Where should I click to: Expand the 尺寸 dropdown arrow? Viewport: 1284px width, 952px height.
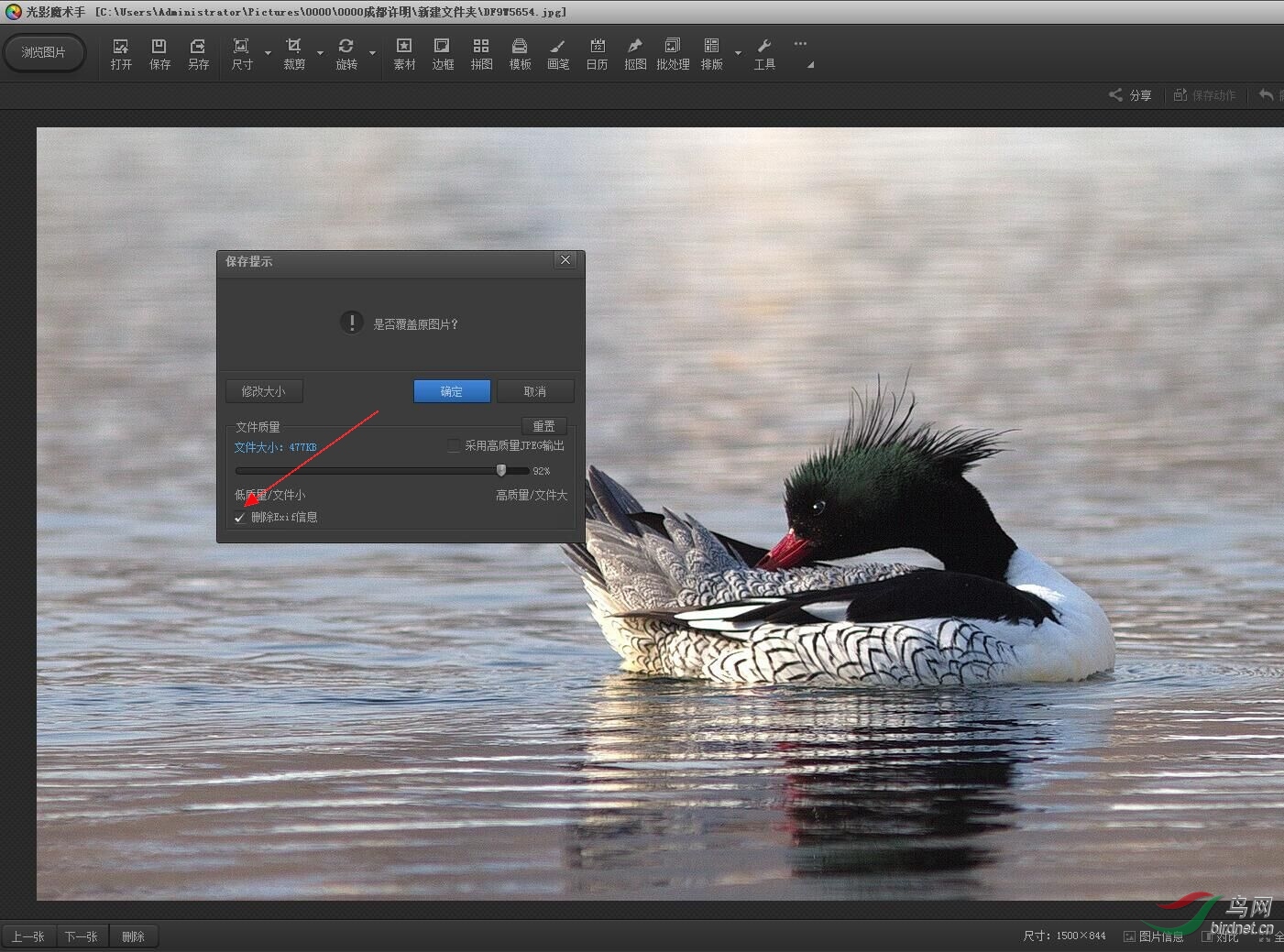(x=268, y=53)
